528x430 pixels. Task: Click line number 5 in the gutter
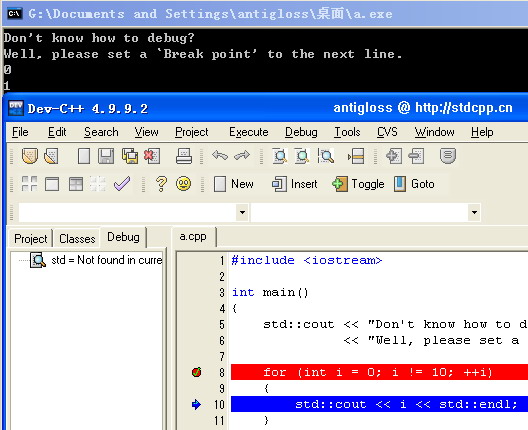tap(222, 325)
